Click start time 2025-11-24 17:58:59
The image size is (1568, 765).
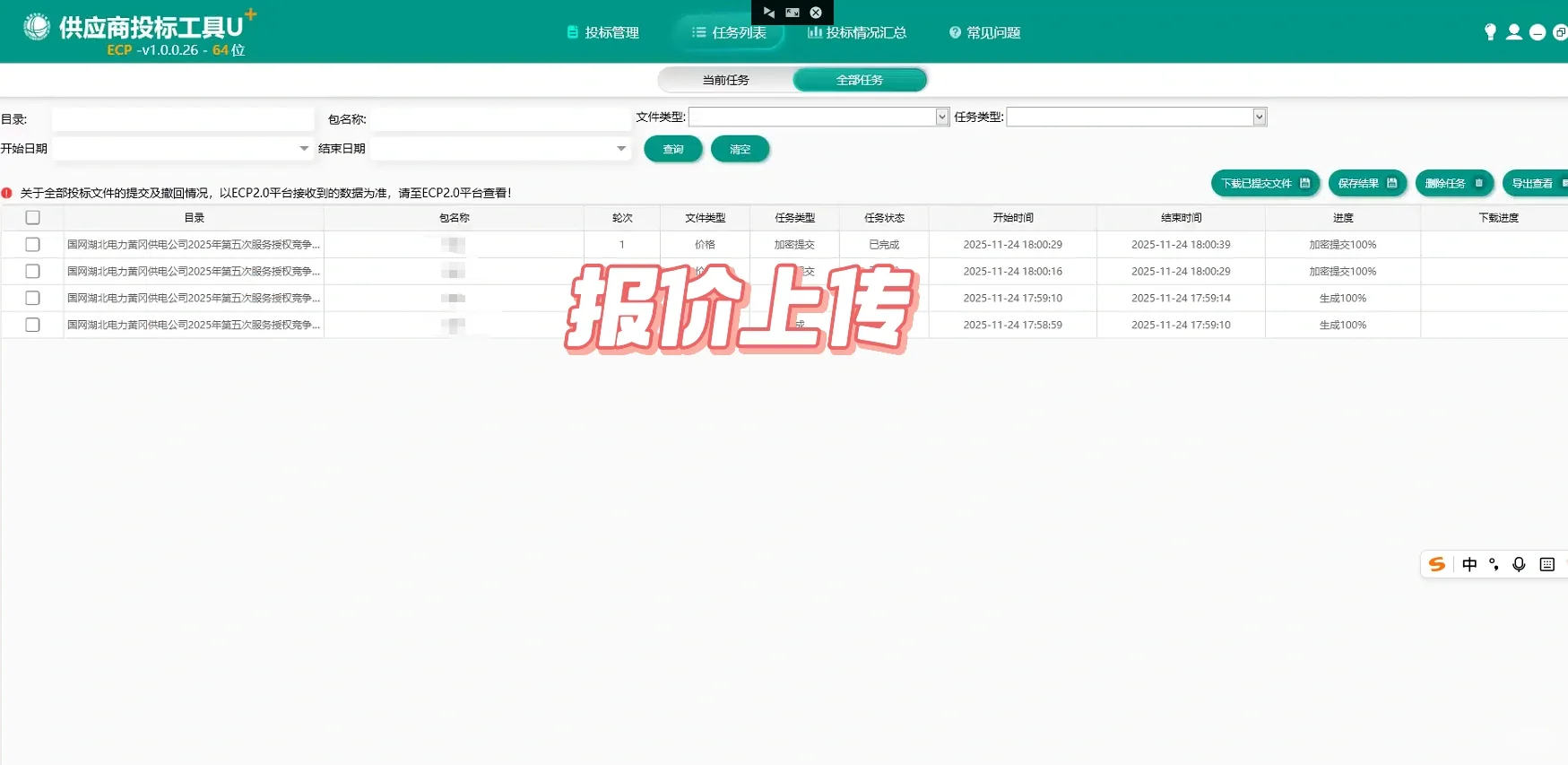pos(1013,326)
